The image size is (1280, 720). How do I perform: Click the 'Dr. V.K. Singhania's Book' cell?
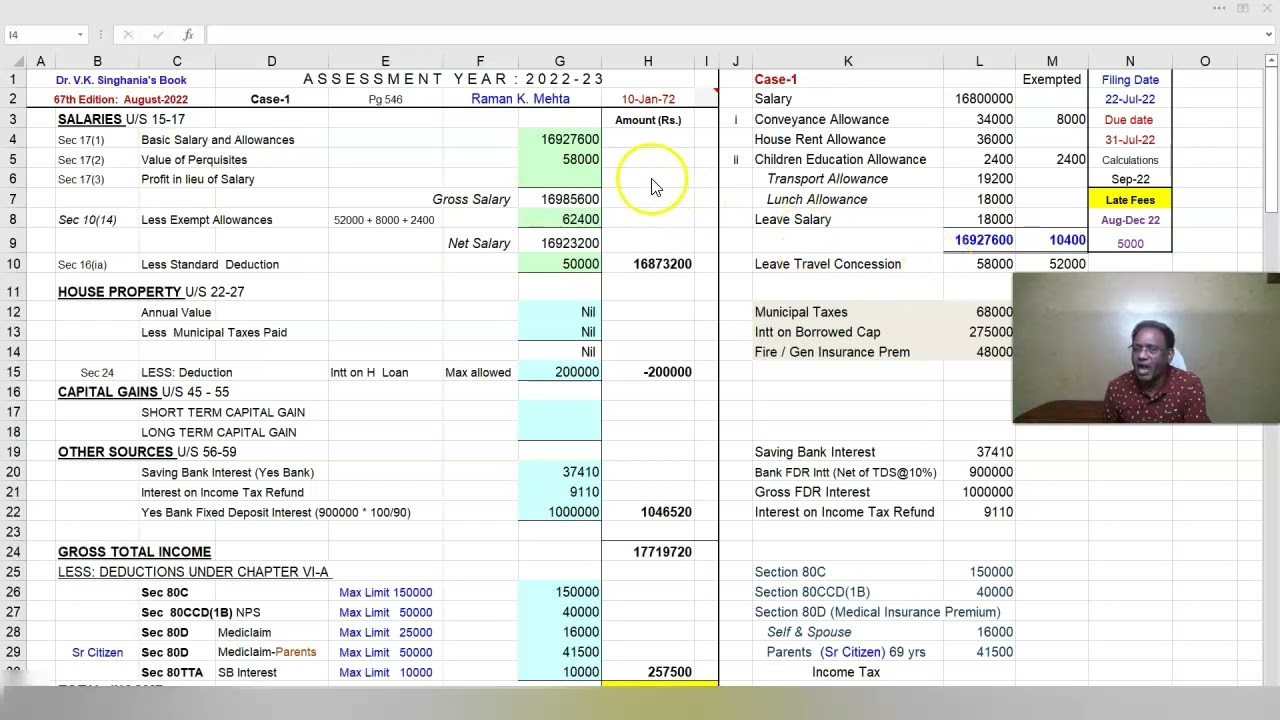point(121,80)
